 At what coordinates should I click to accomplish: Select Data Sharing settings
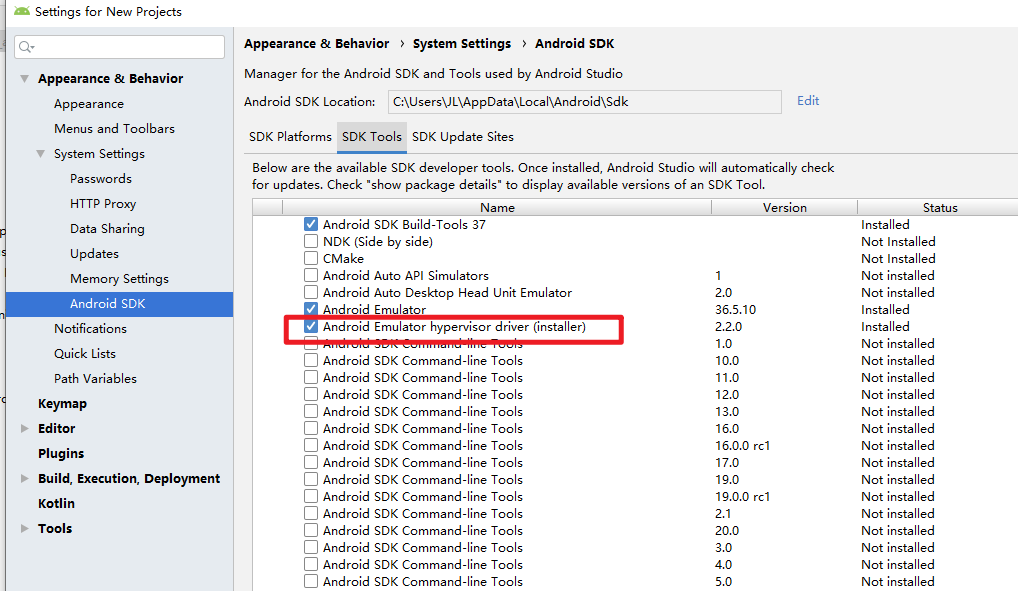pyautogui.click(x=107, y=229)
